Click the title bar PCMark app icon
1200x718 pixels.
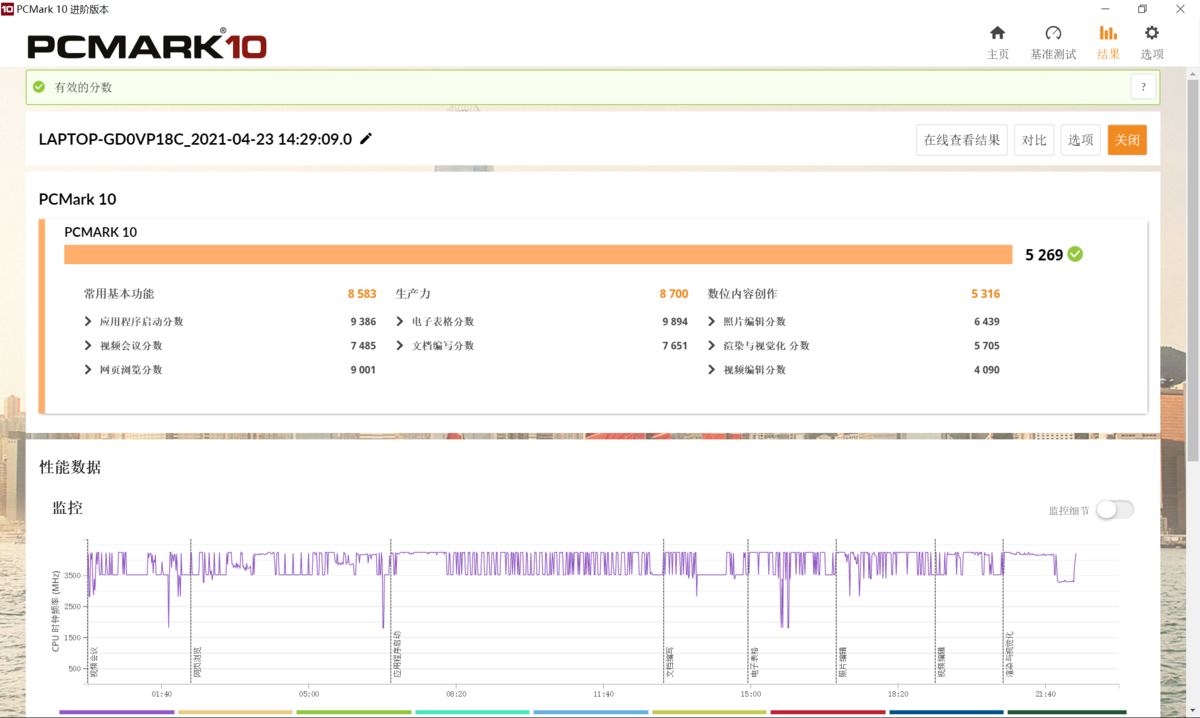click(8, 9)
